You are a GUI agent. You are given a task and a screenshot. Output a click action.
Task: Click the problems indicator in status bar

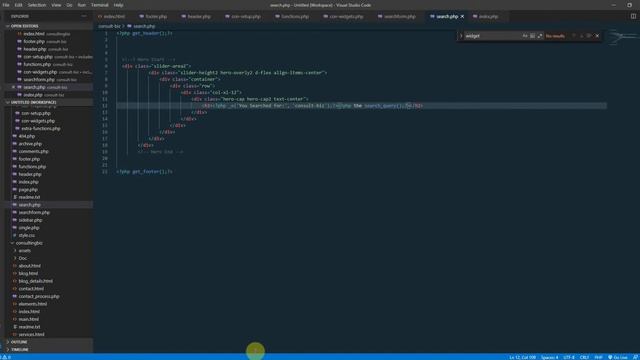click(x=7, y=357)
